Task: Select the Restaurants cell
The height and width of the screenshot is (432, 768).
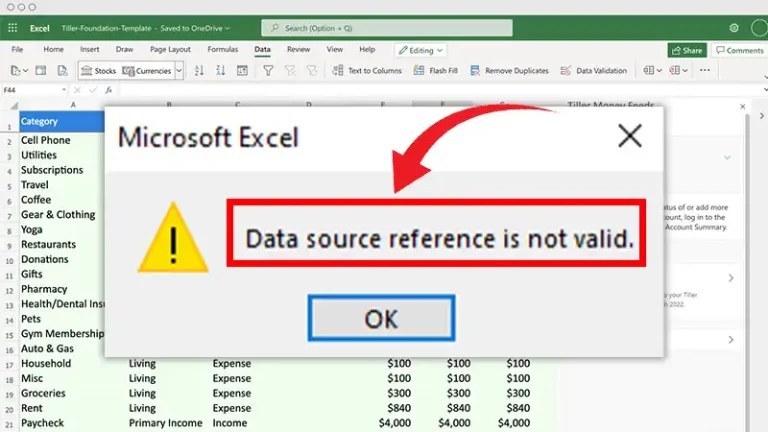Action: click(62, 244)
